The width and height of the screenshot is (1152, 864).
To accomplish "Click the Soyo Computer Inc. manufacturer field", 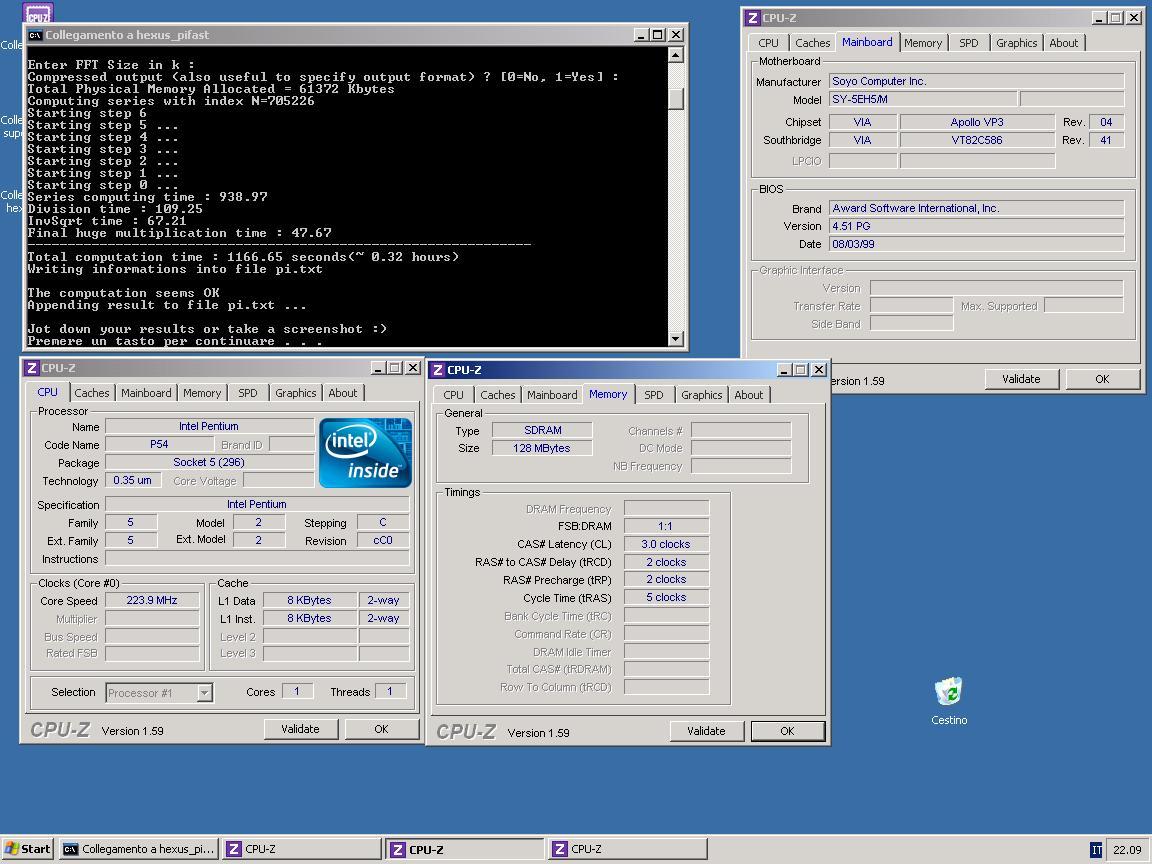I will pos(976,82).
